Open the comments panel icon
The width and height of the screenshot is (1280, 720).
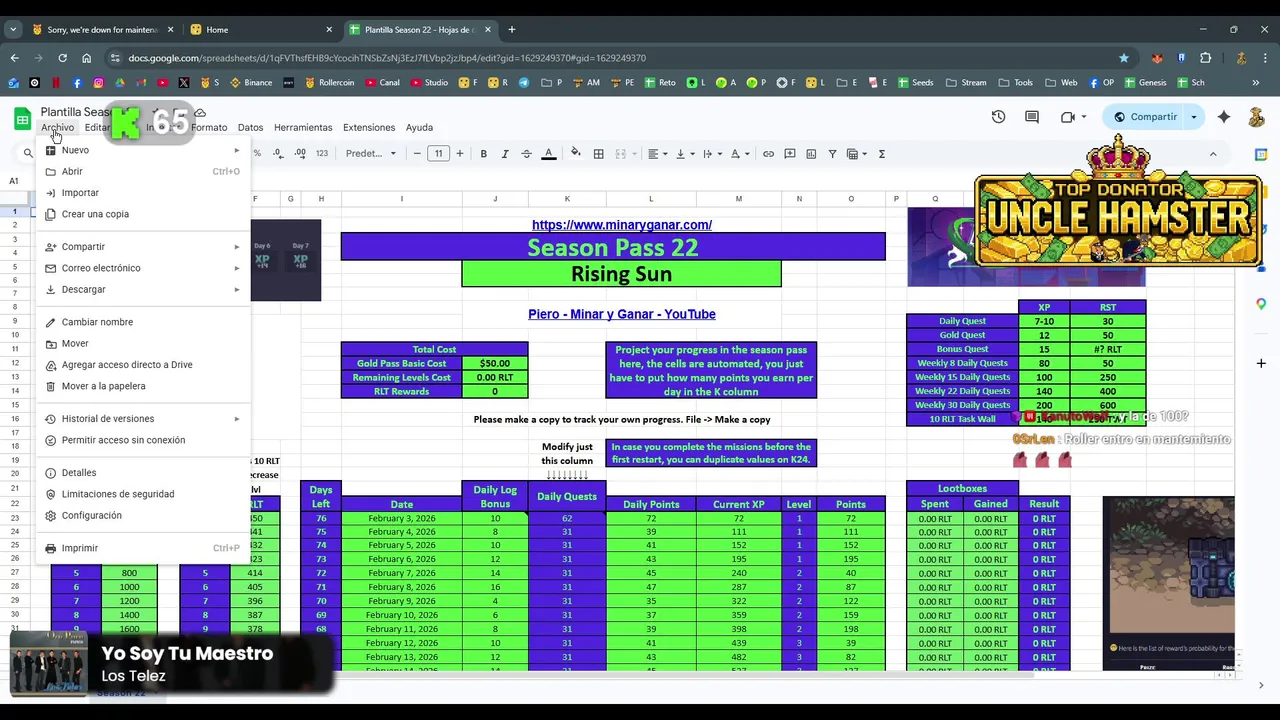[x=1032, y=117]
